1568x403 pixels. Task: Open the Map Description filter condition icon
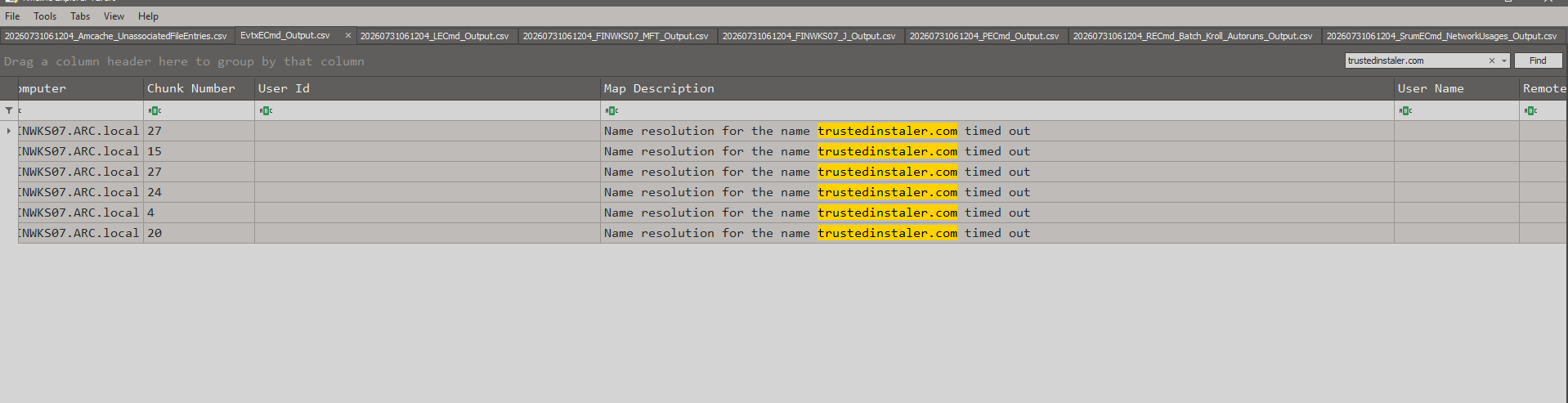[x=612, y=110]
